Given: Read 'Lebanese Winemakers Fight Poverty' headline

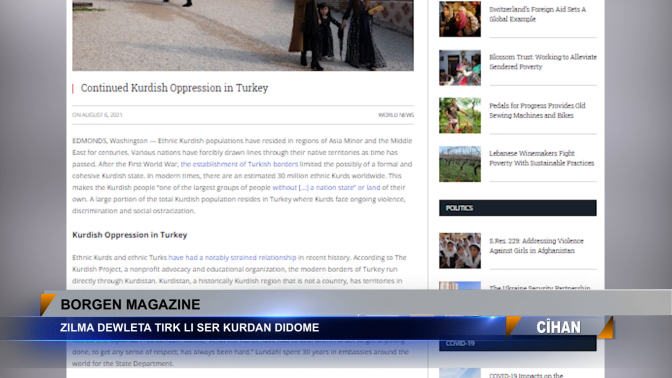Looking at the screenshot, I should pos(542,158).
